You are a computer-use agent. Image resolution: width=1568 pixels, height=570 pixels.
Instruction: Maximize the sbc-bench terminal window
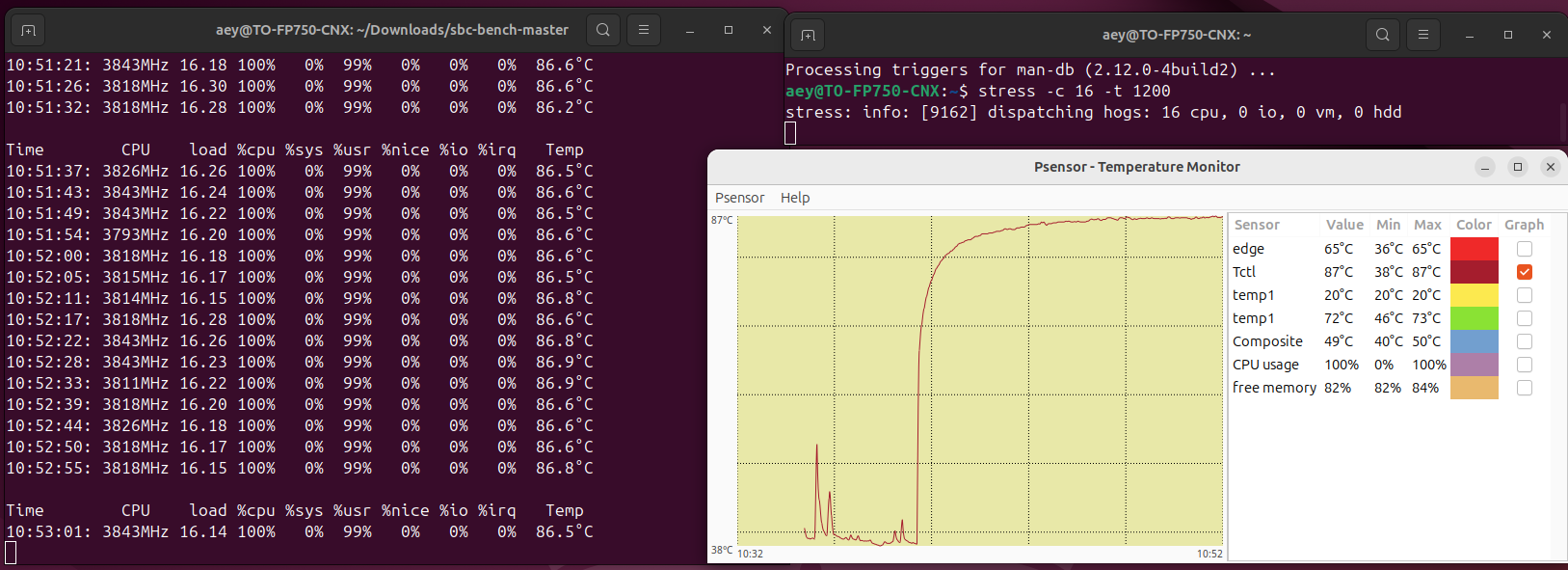[729, 30]
